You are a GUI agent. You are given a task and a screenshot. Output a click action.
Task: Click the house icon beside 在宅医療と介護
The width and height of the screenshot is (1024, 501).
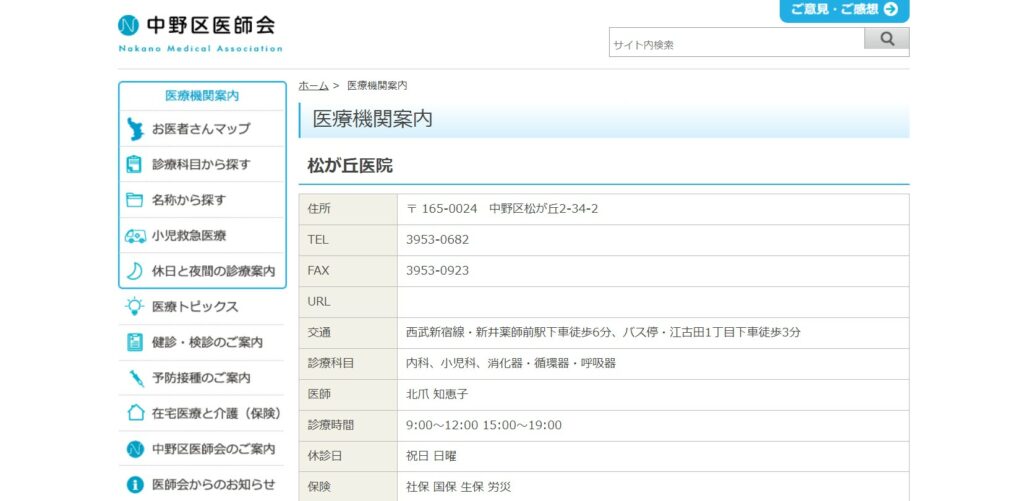tap(135, 413)
